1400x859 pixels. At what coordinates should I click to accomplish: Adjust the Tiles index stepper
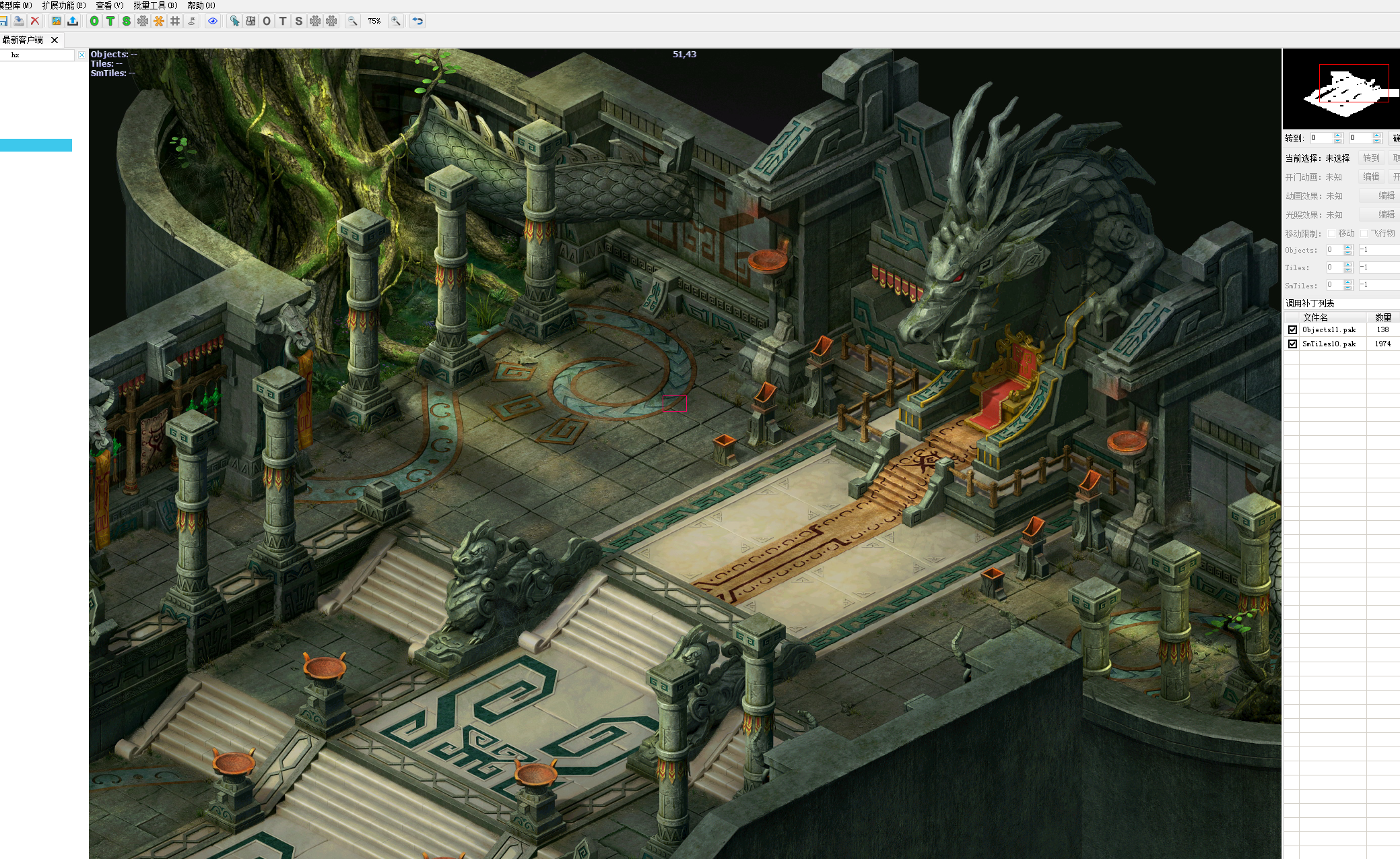pyautogui.click(x=1348, y=267)
